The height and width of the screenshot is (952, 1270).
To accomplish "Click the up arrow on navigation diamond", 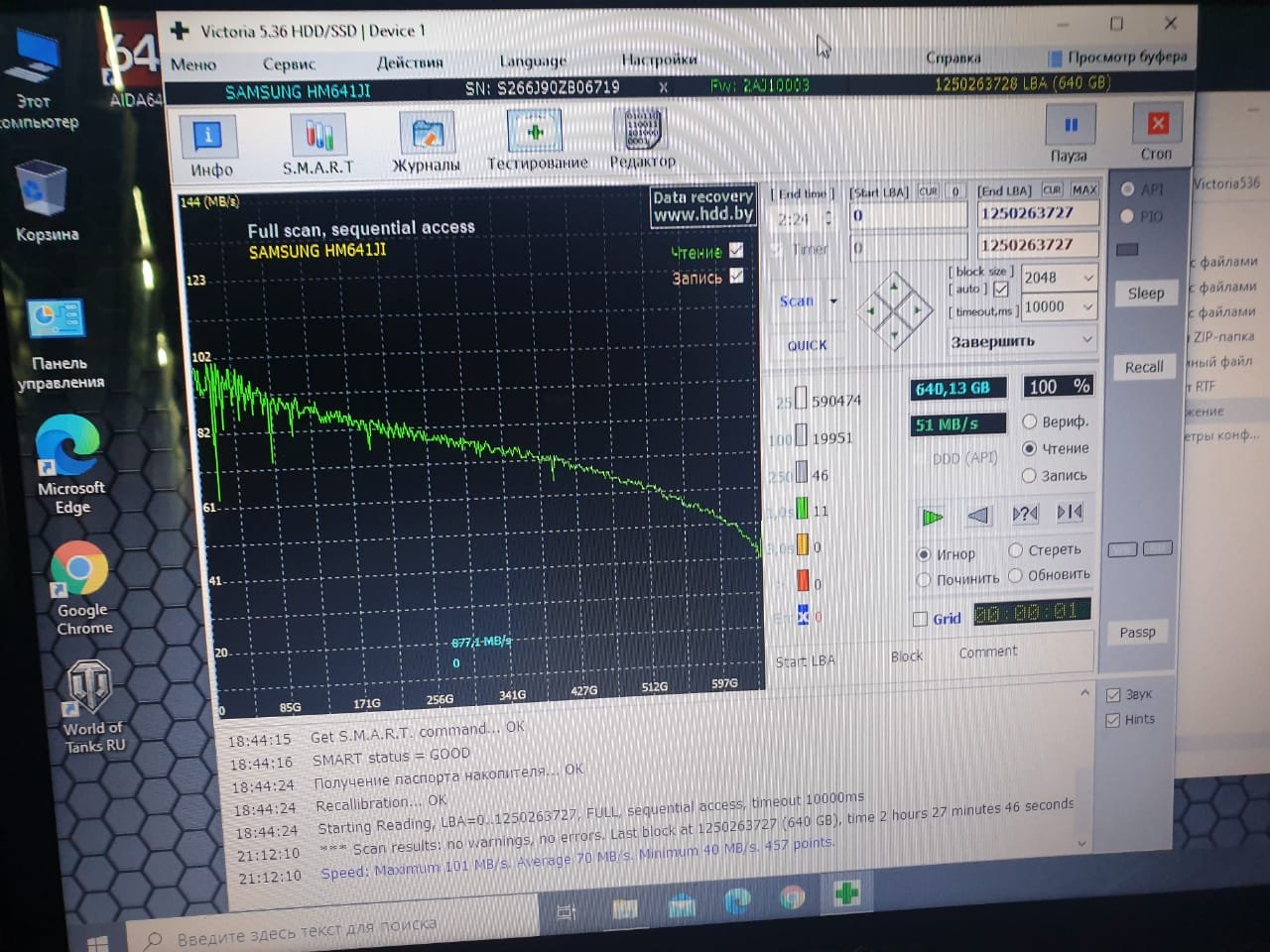I will 894,287.
